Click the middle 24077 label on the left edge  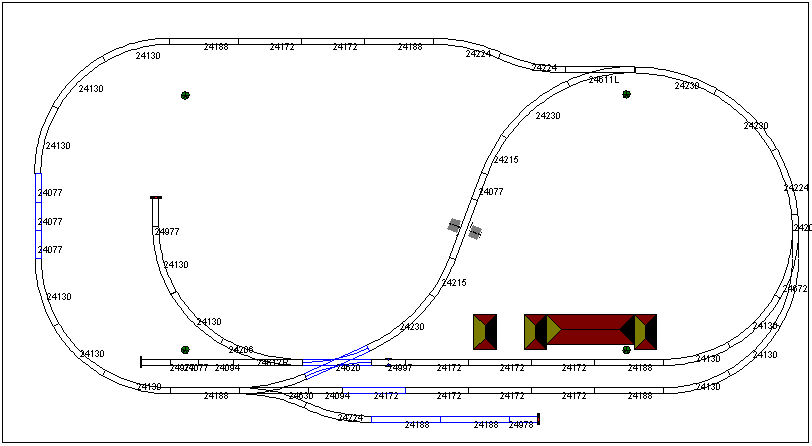click(50, 222)
